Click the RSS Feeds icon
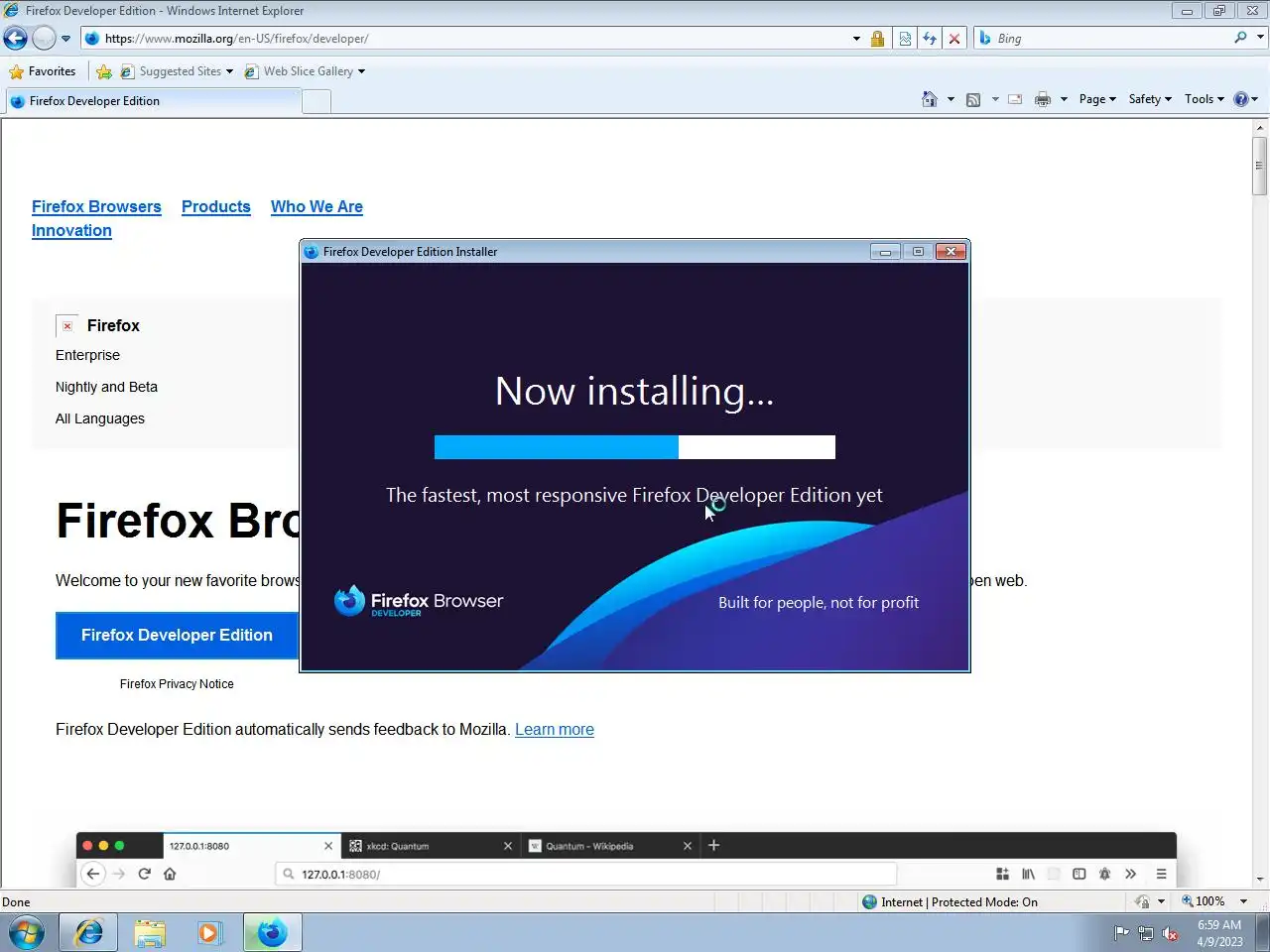Screen dimensions: 1270x952 [973, 99]
